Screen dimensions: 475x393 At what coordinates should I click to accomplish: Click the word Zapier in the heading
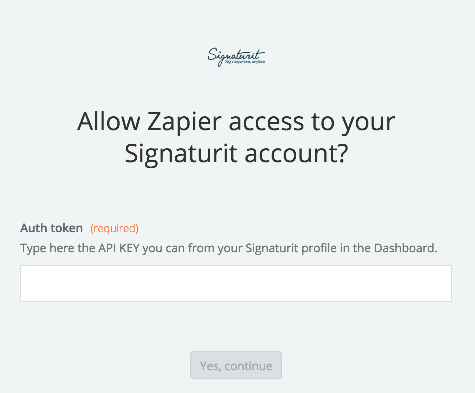tap(184, 122)
